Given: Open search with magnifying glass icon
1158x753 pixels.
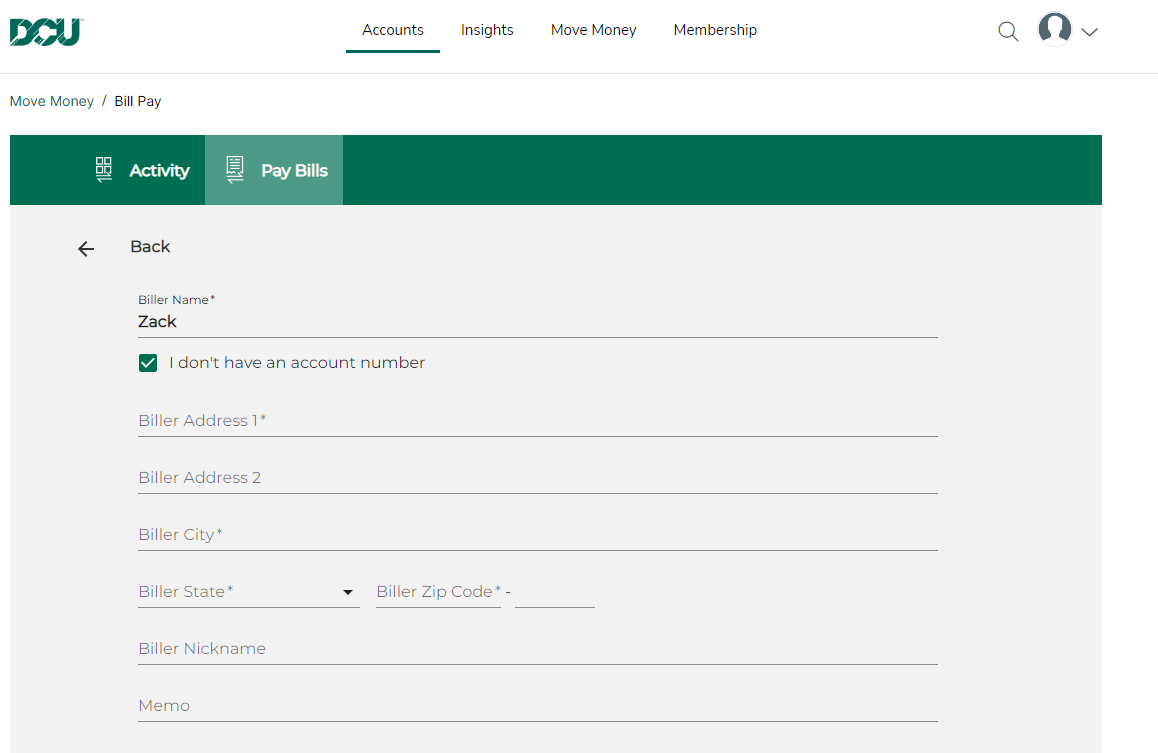Looking at the screenshot, I should (x=1008, y=31).
